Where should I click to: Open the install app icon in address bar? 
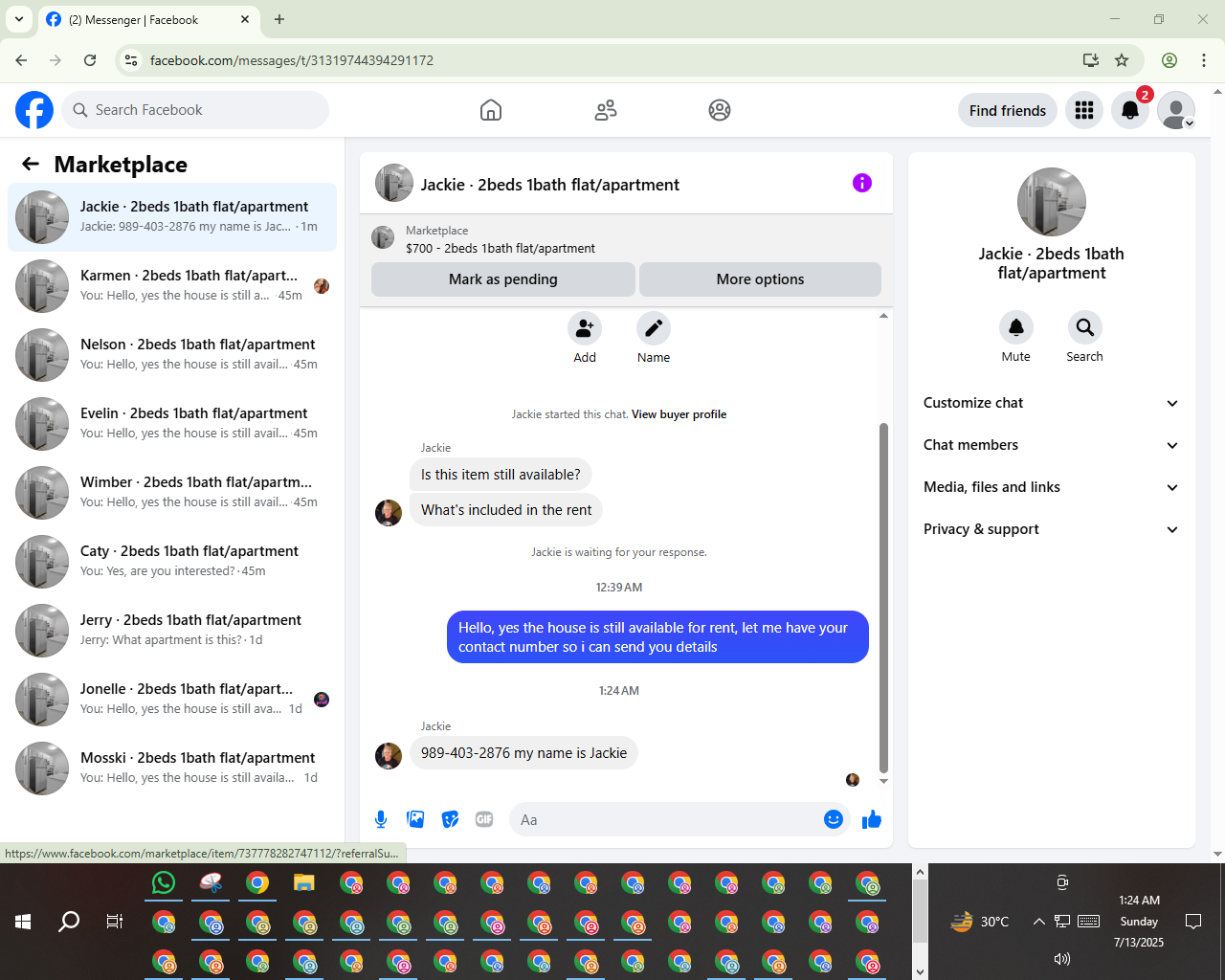1091,60
